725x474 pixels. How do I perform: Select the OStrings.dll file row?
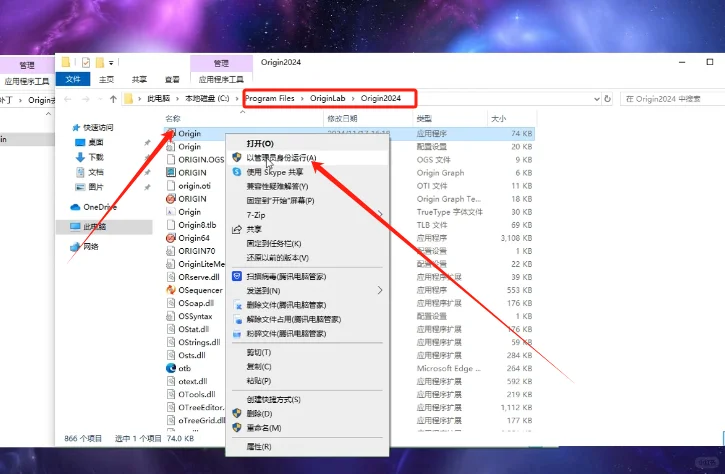click(350, 342)
